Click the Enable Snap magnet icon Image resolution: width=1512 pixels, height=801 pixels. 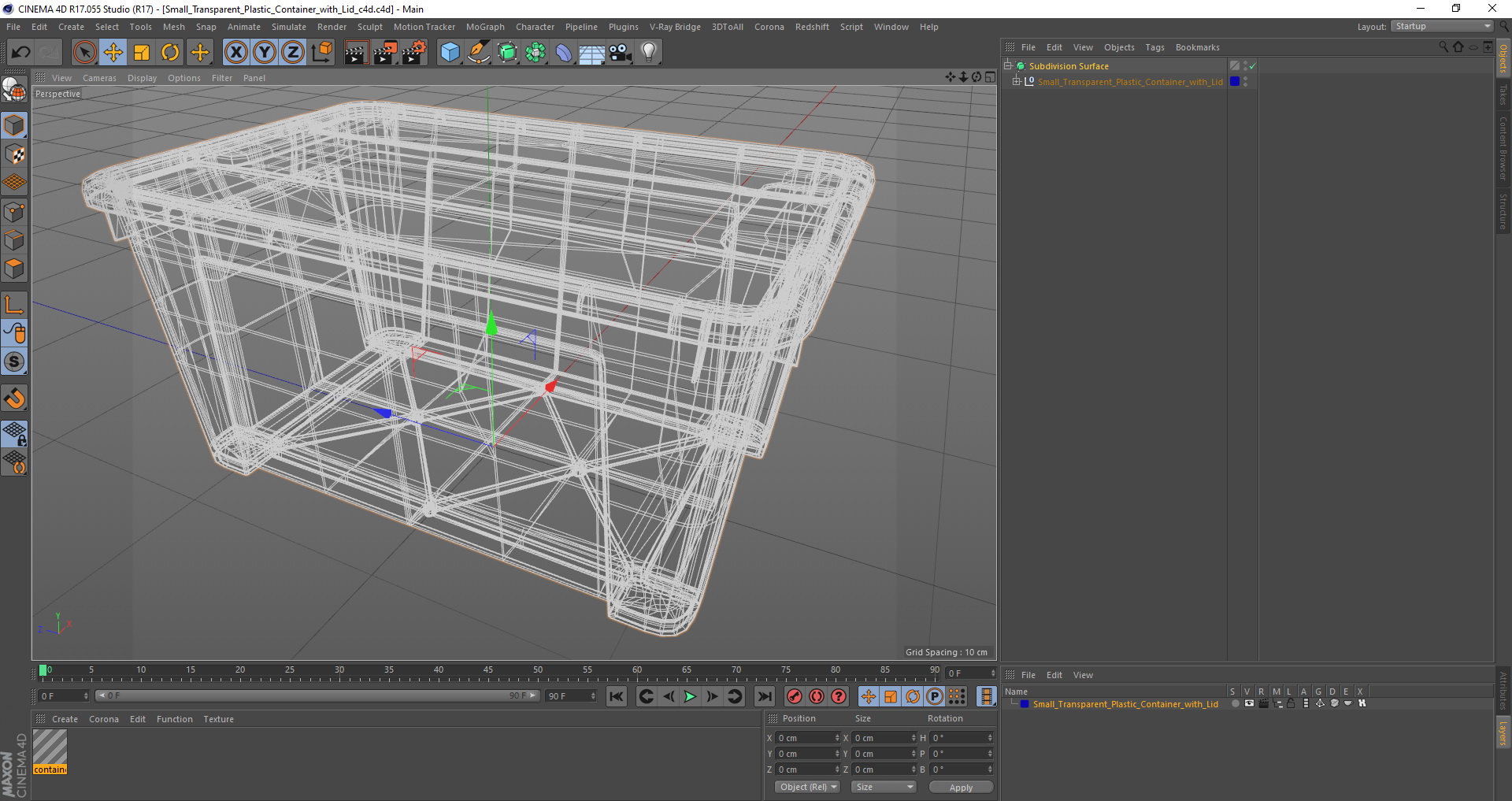tap(14, 399)
